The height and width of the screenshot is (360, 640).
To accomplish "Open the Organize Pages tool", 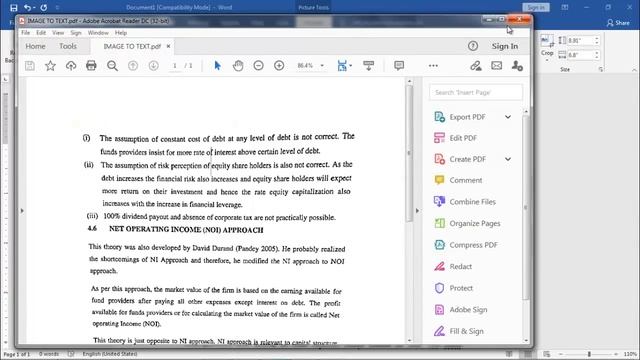I will 475,224.
